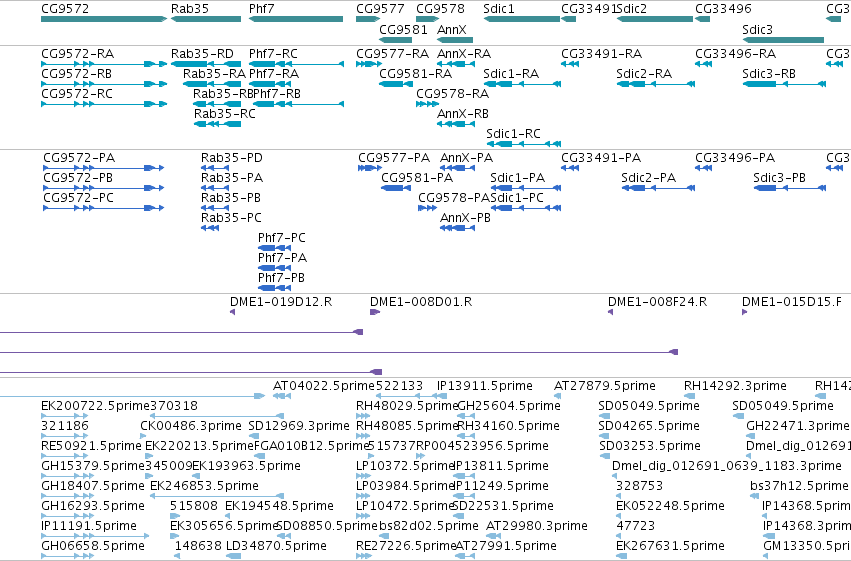Click EST RH48029.5prime label
The image size is (851, 561).
407,406
